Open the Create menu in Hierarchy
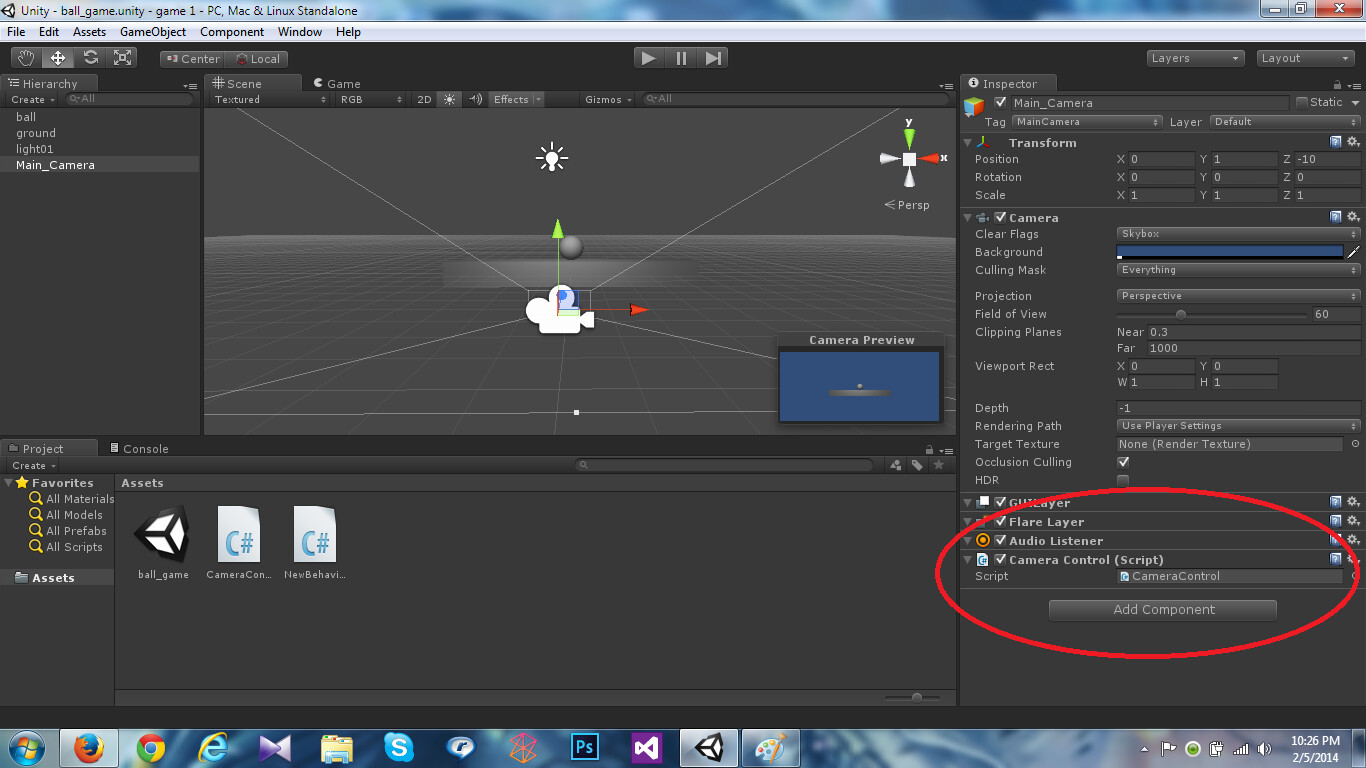Viewport: 1366px width, 768px height. (x=30, y=99)
